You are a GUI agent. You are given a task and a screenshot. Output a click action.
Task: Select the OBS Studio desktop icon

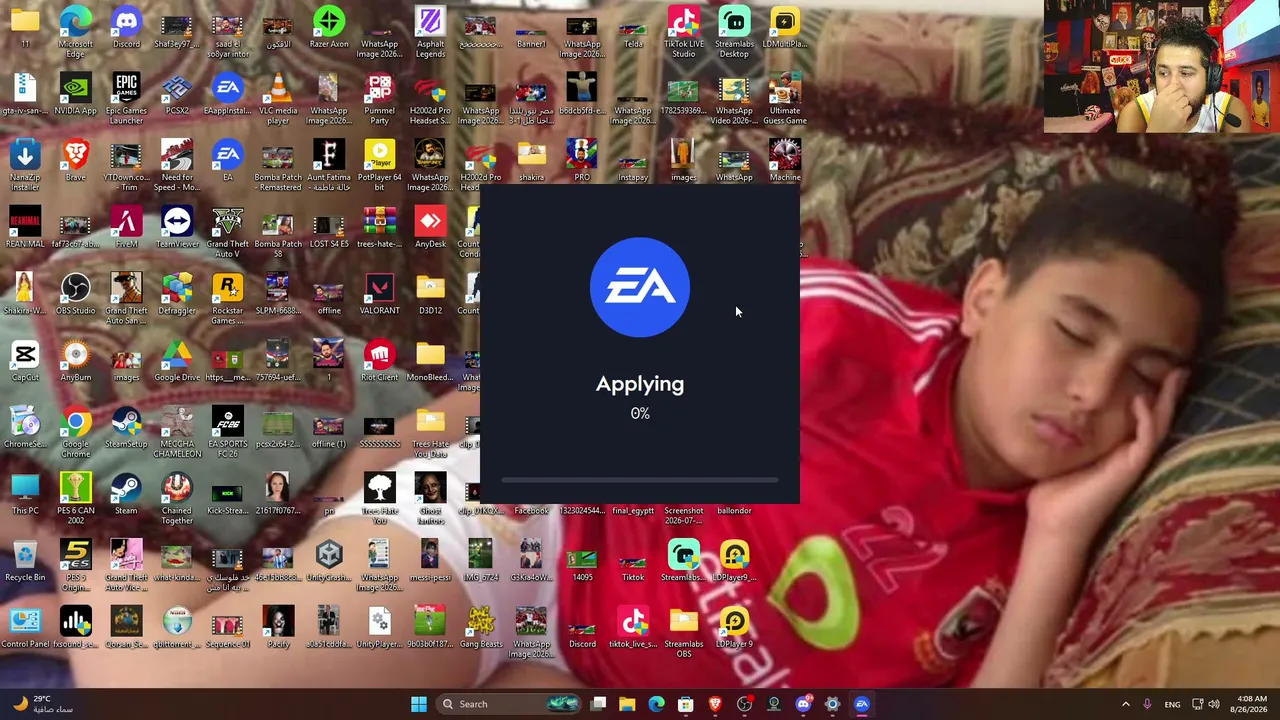coord(75,295)
